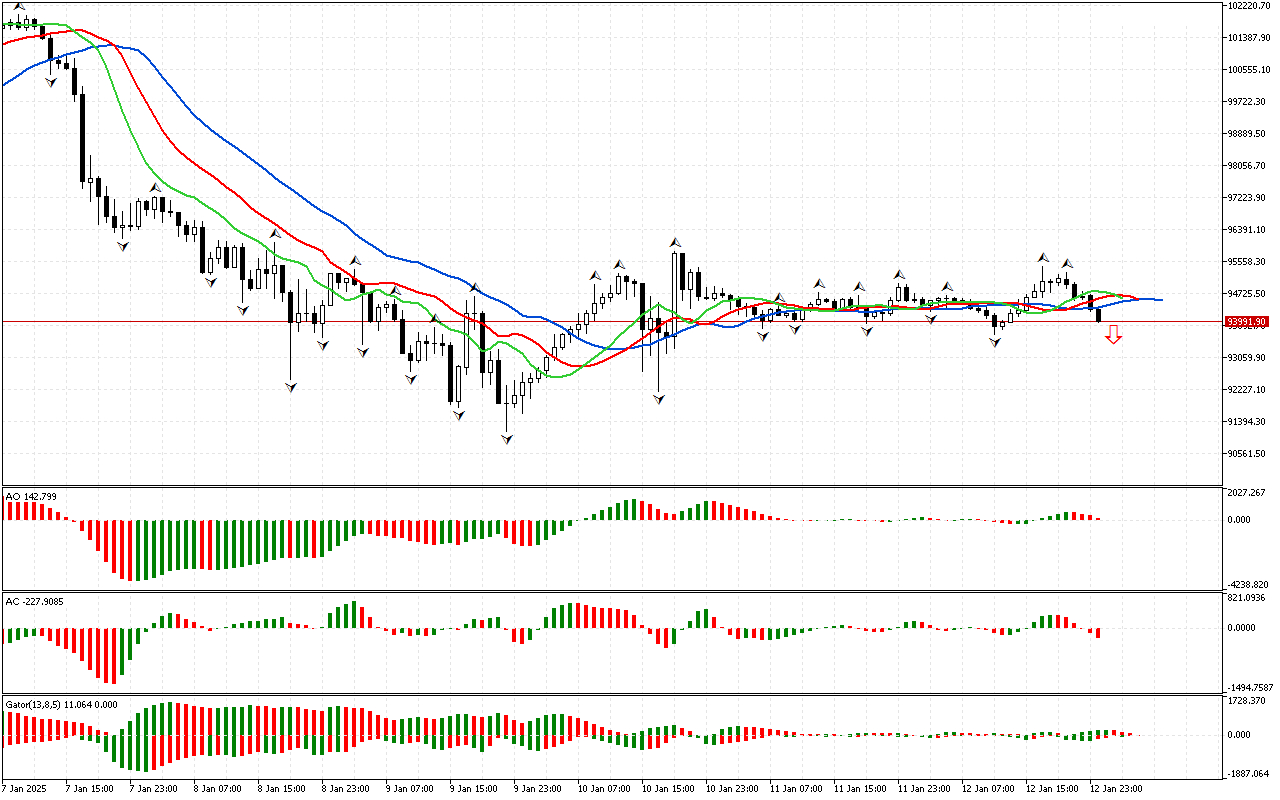This screenshot has width=1280, height=800.
Task: Select the 100555.10 price scale value
Action: point(1250,70)
